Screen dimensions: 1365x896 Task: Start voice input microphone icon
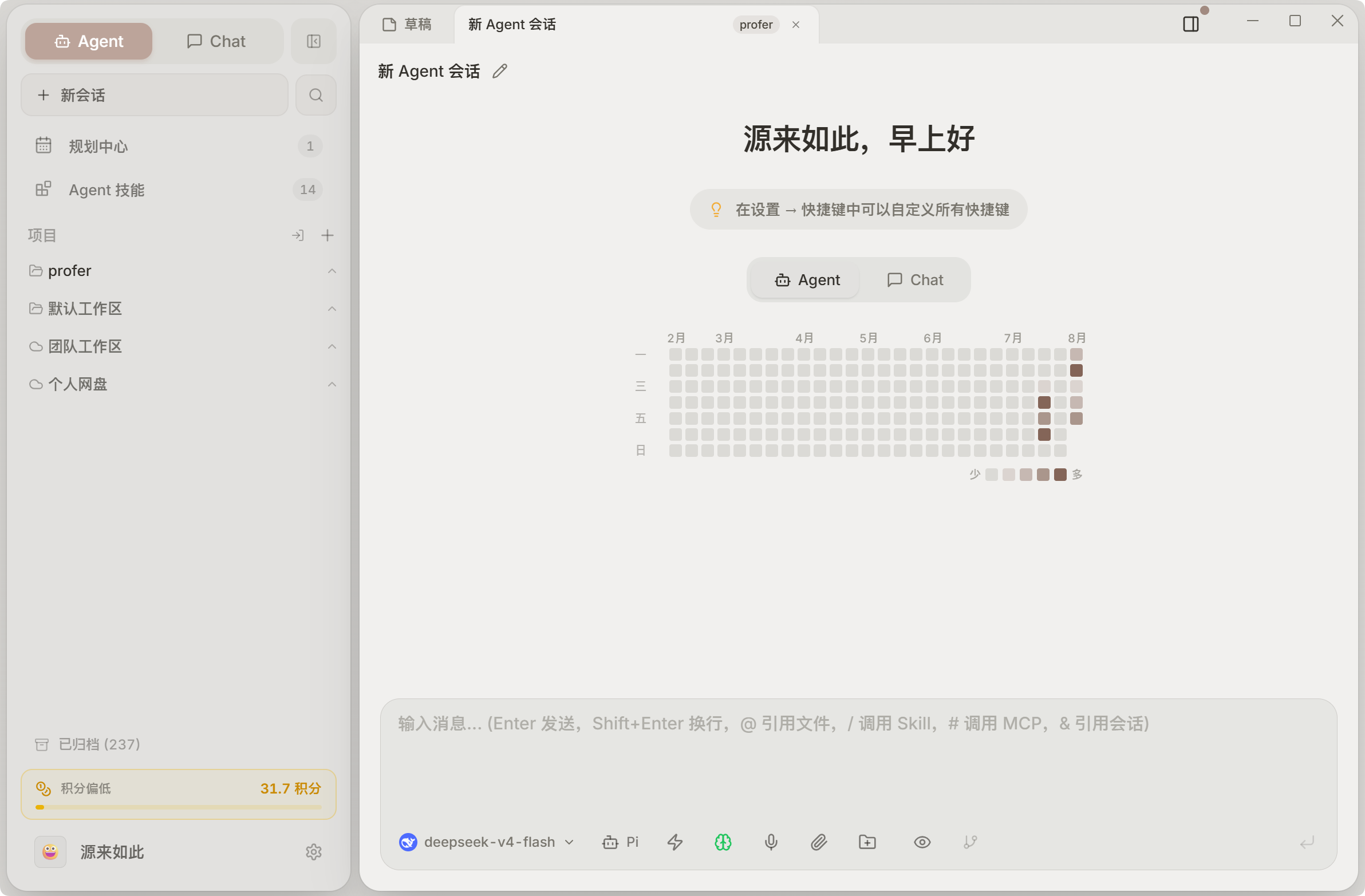pyautogui.click(x=771, y=842)
